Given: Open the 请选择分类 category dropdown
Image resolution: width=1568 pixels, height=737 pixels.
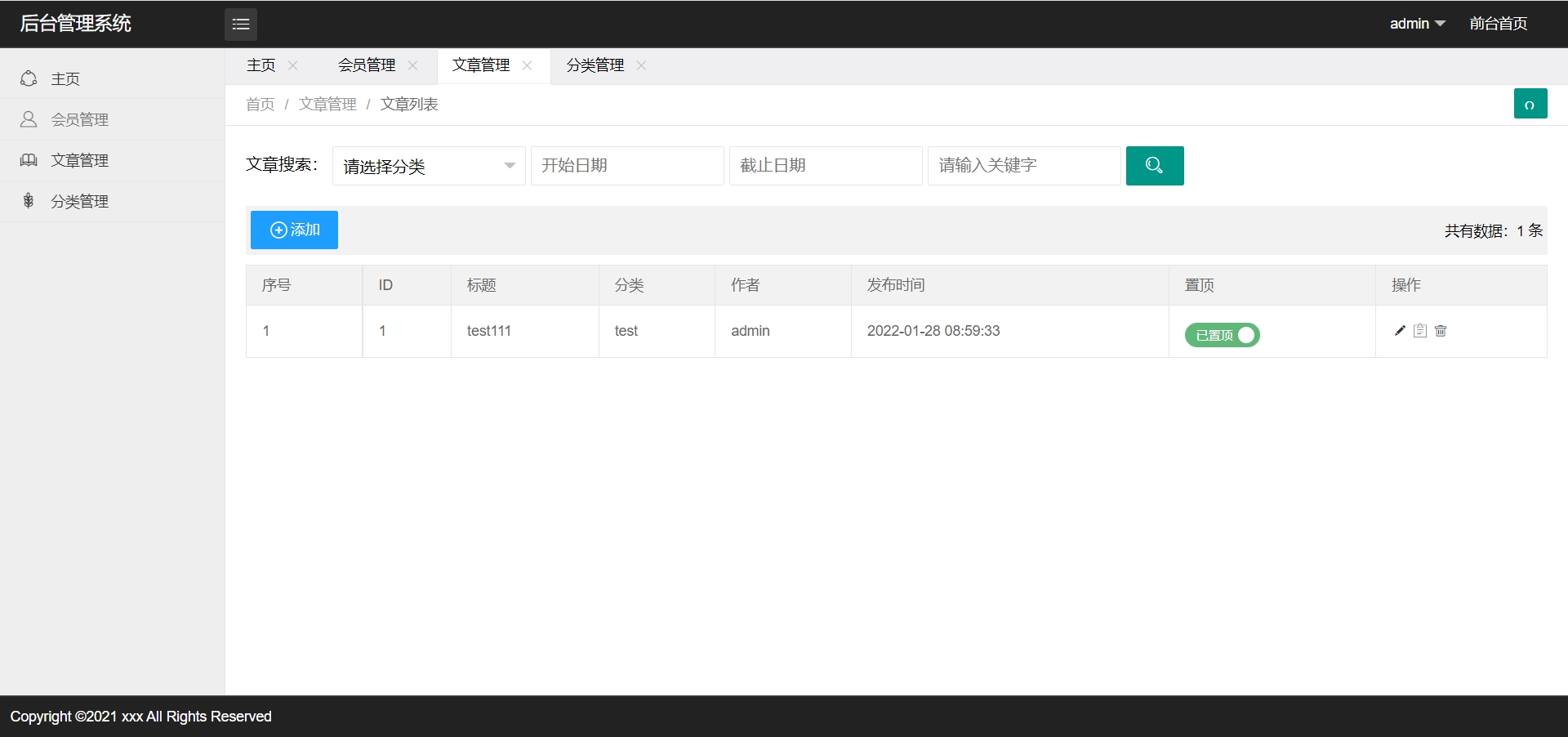Looking at the screenshot, I should pos(429,166).
